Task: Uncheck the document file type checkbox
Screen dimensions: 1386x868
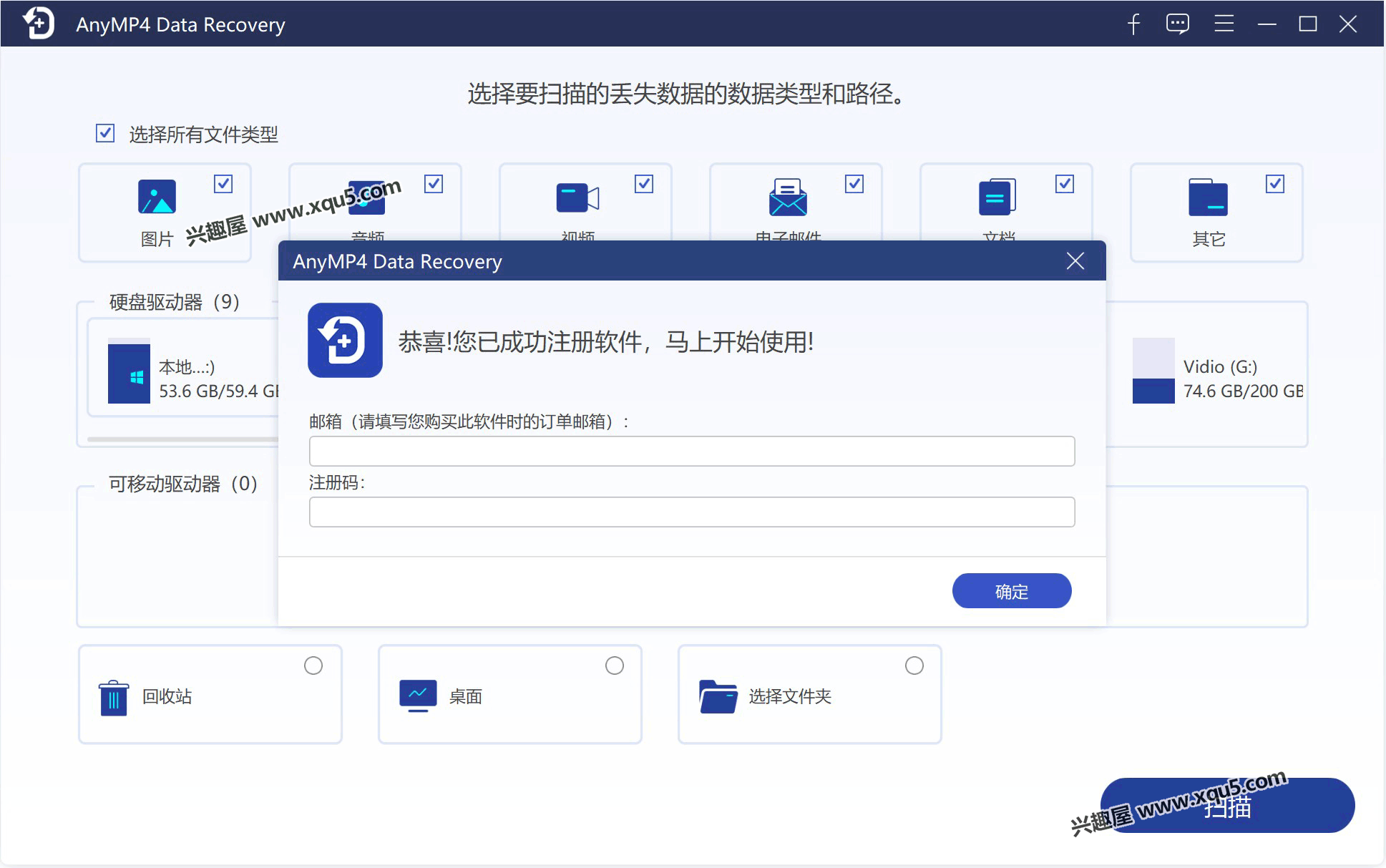Action: click(1065, 184)
